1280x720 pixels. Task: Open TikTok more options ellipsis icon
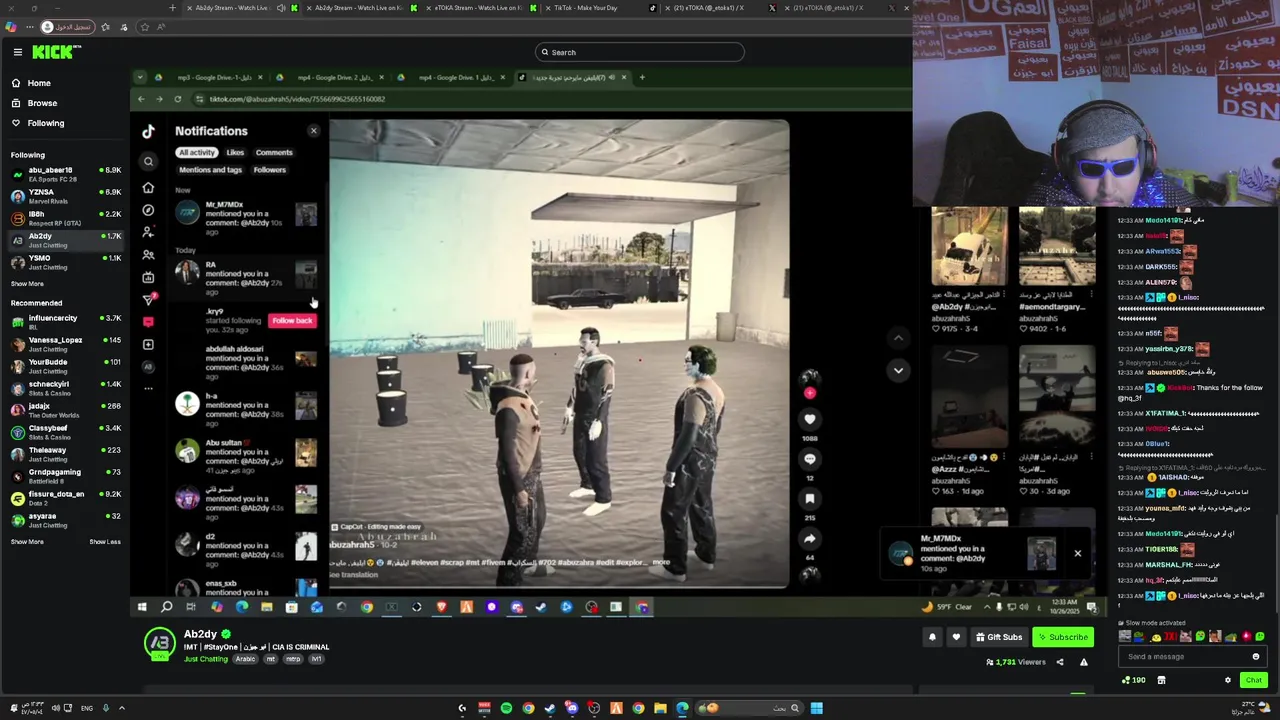point(148,388)
